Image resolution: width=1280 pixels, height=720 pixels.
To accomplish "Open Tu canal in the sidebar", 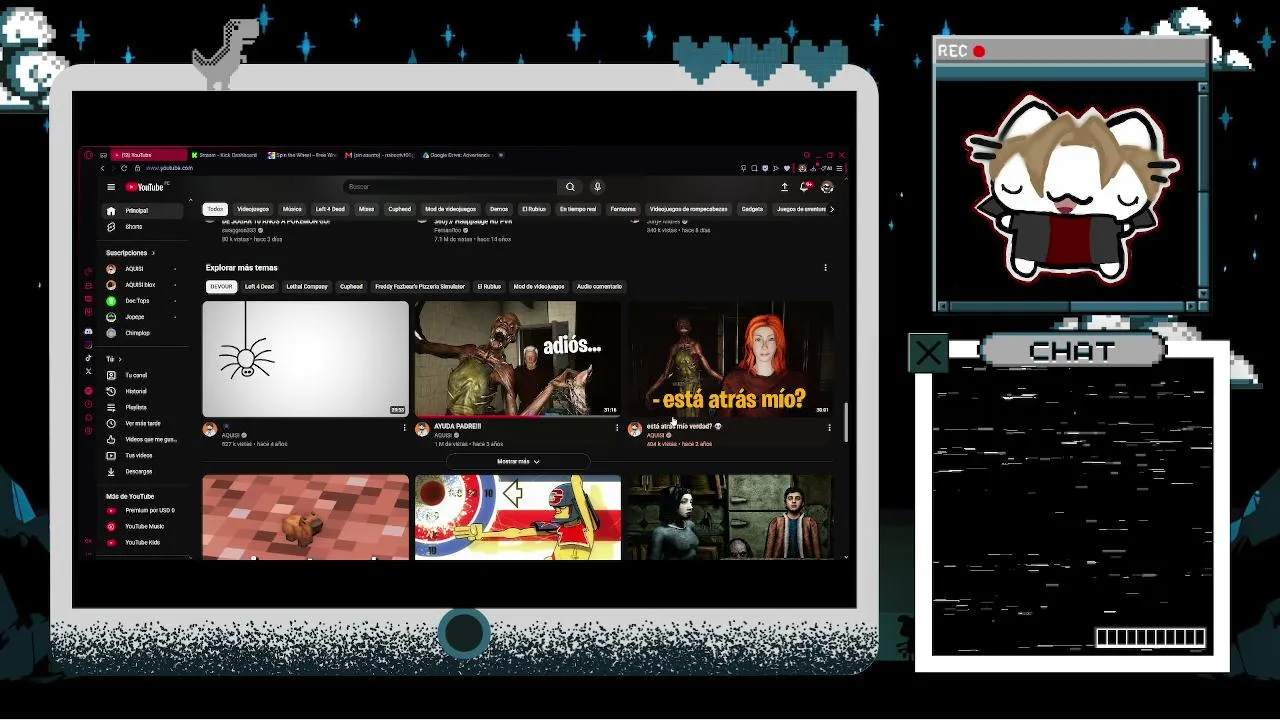I will click(142, 375).
